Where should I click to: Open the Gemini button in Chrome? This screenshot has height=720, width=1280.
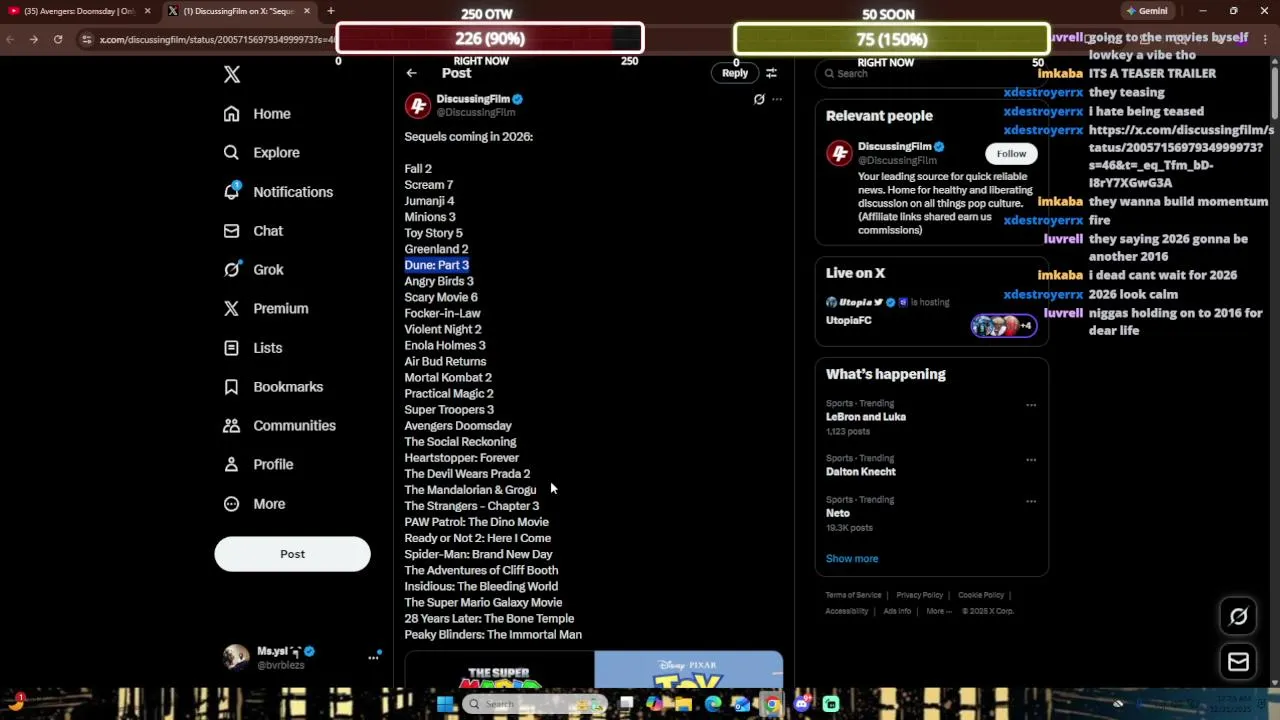[1146, 11]
